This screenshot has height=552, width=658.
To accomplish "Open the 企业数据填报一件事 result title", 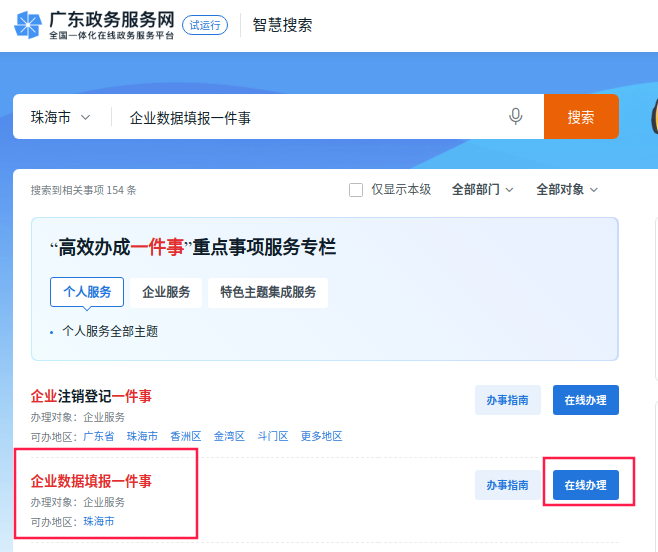I will click(x=91, y=481).
